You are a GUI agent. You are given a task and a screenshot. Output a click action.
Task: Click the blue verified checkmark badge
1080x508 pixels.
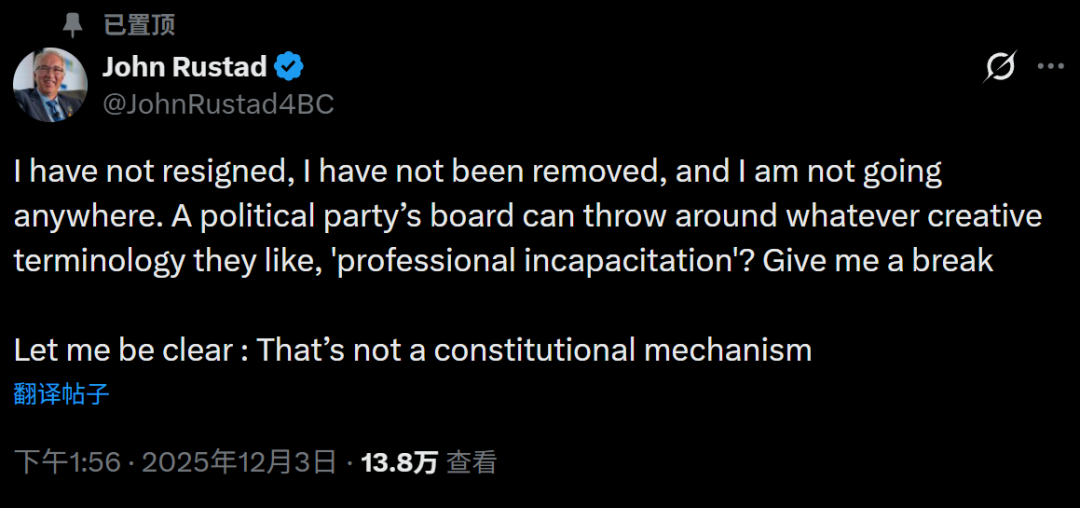click(289, 68)
